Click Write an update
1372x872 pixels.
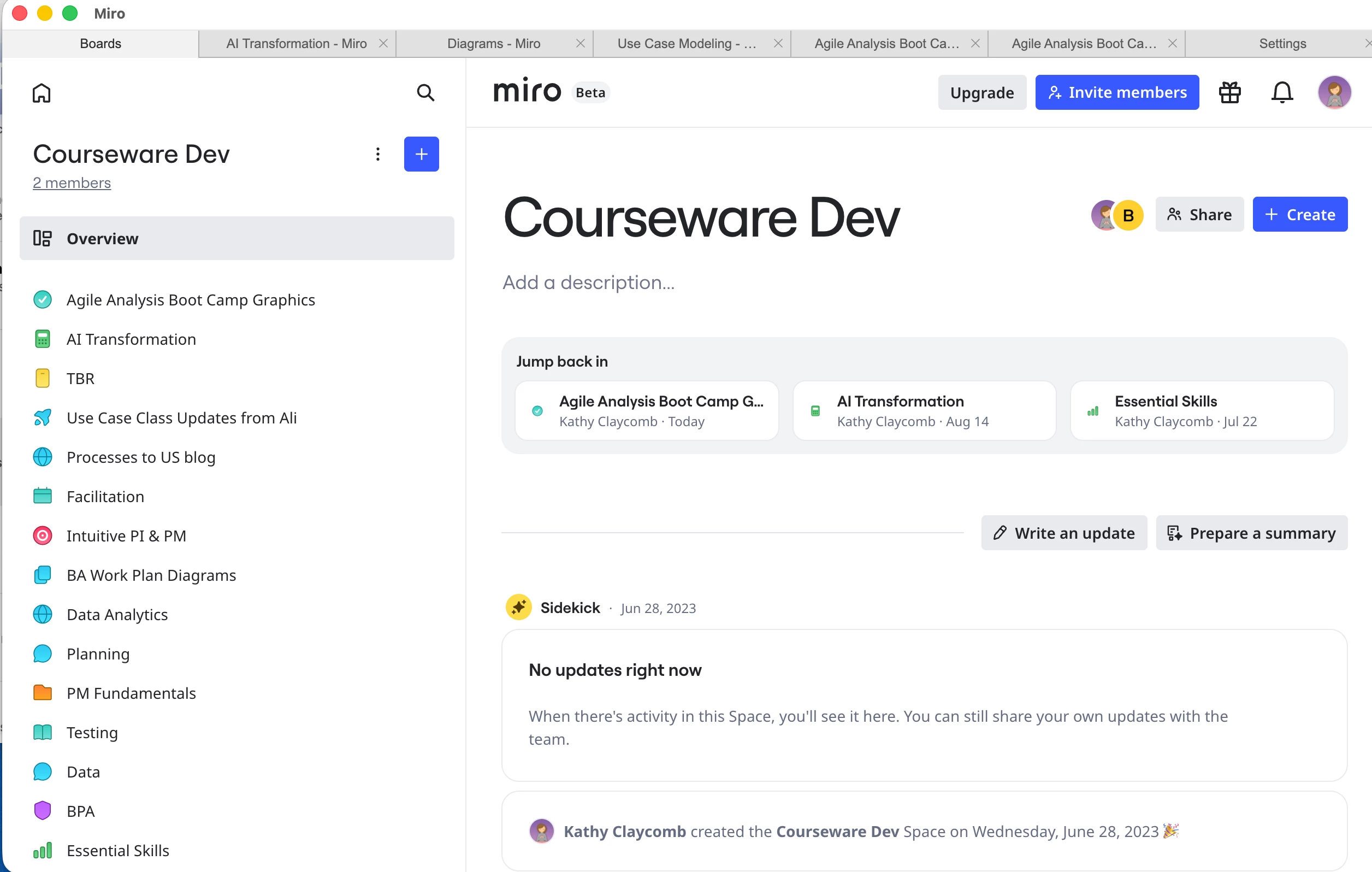pos(1064,533)
